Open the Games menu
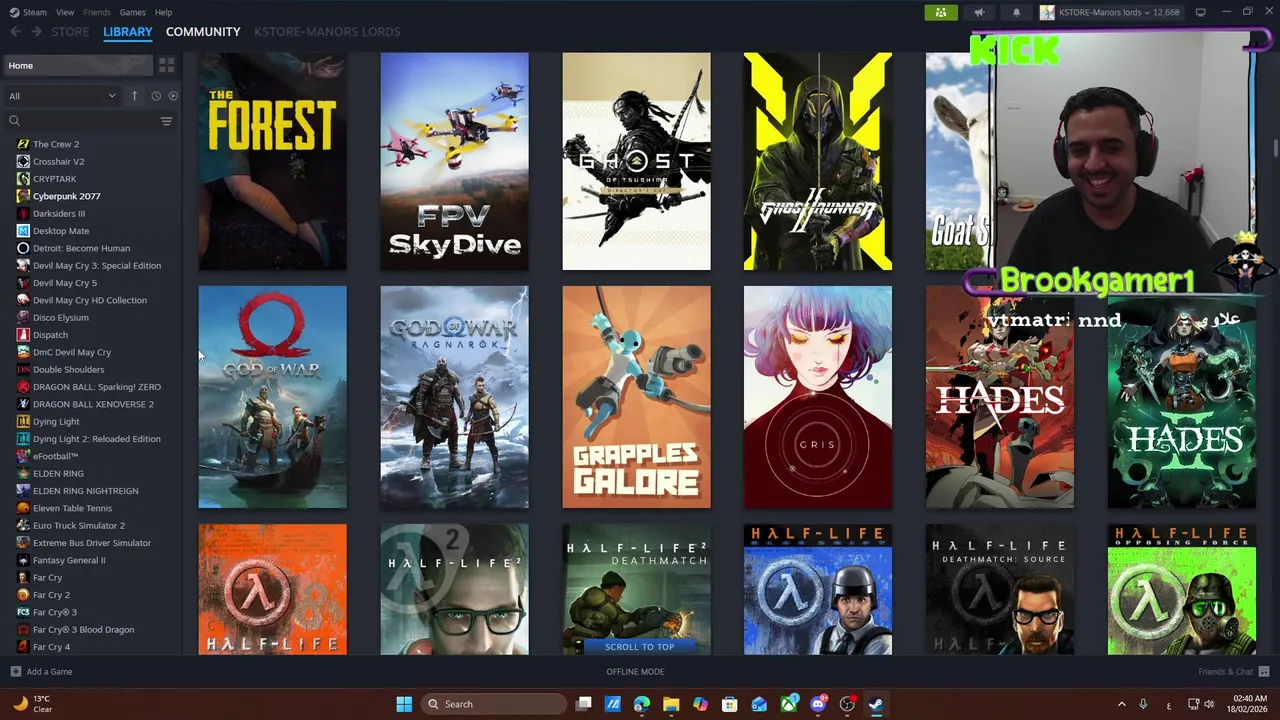The image size is (1280, 720). coord(132,12)
